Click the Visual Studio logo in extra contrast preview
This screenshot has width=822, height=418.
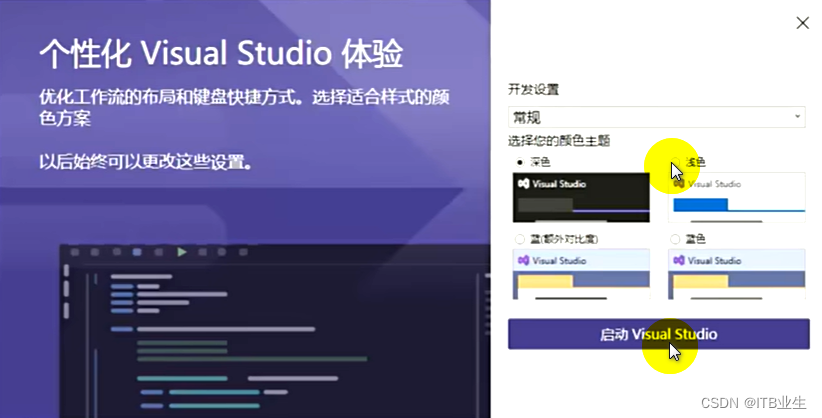523,260
